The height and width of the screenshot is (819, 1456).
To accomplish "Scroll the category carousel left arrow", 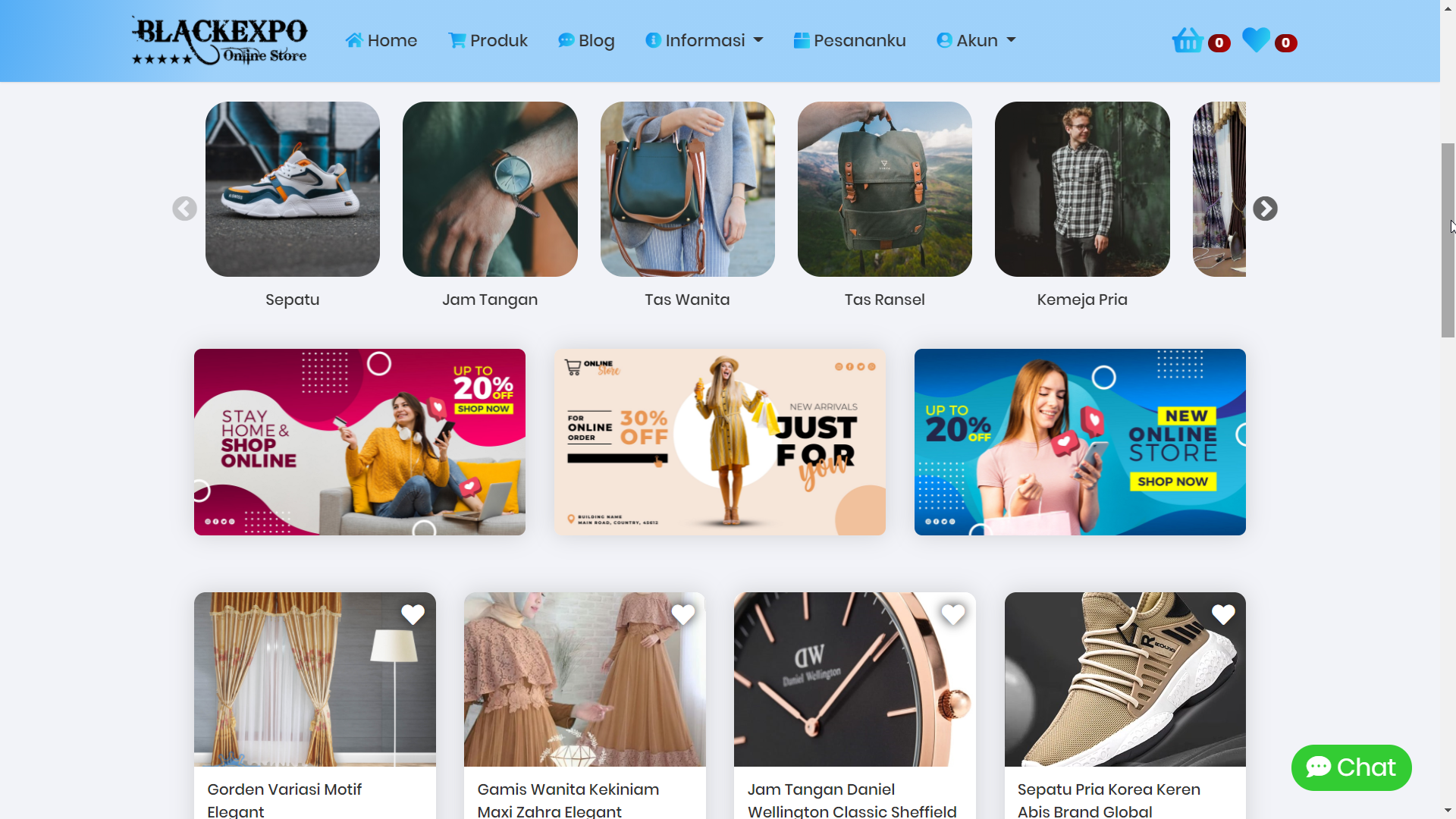I will tap(183, 207).
